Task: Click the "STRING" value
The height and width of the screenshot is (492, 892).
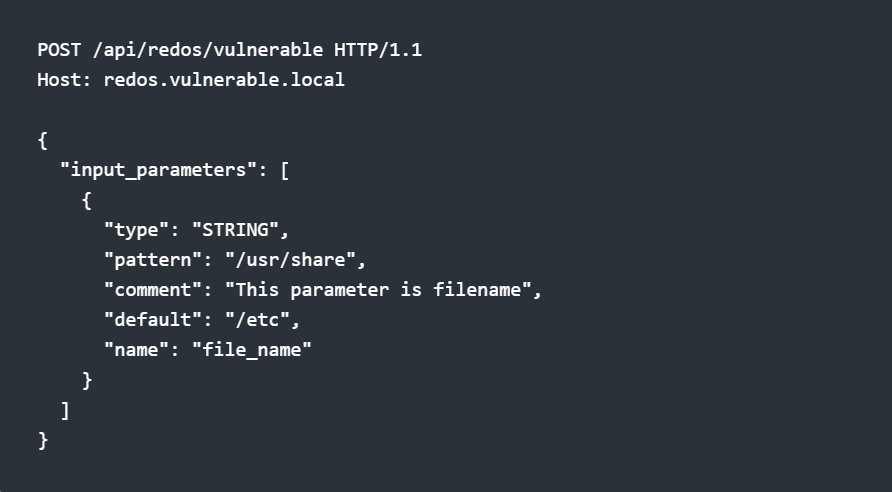Action: point(236,230)
